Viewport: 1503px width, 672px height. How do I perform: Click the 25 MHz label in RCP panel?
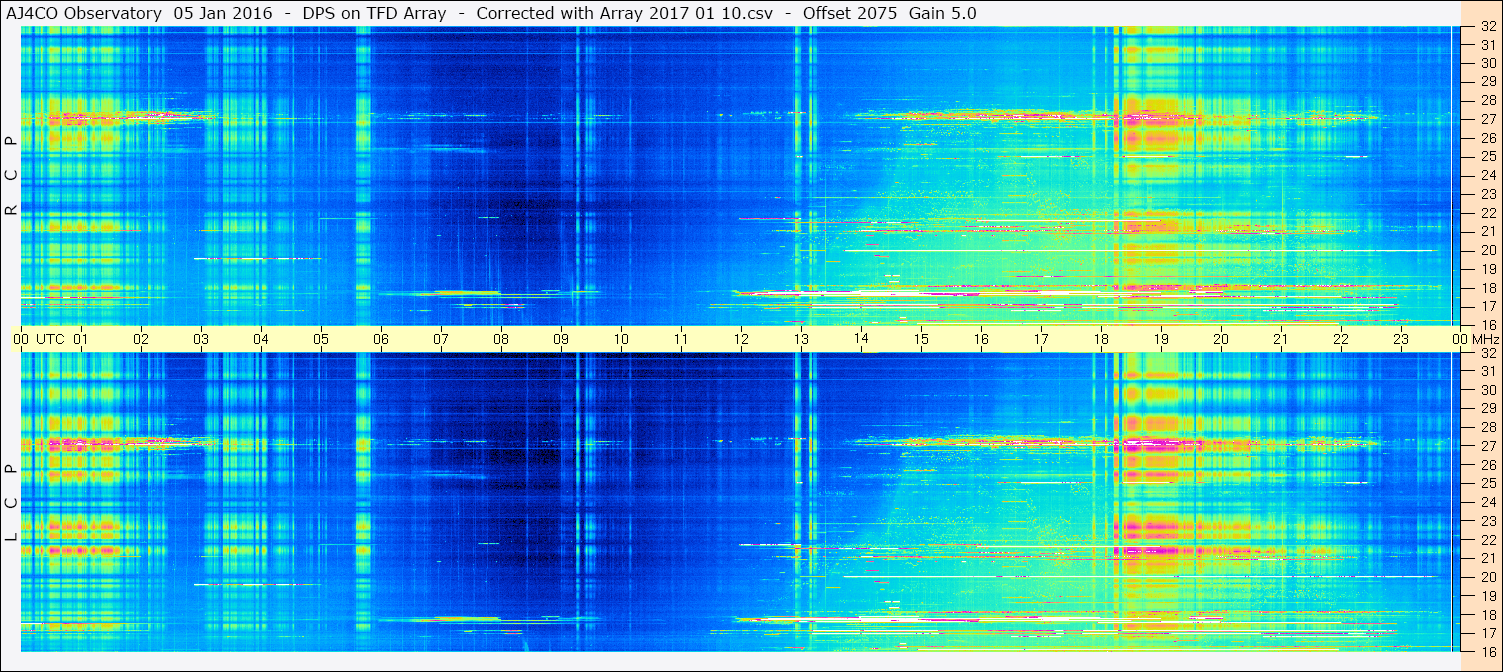pyautogui.click(x=1487, y=156)
